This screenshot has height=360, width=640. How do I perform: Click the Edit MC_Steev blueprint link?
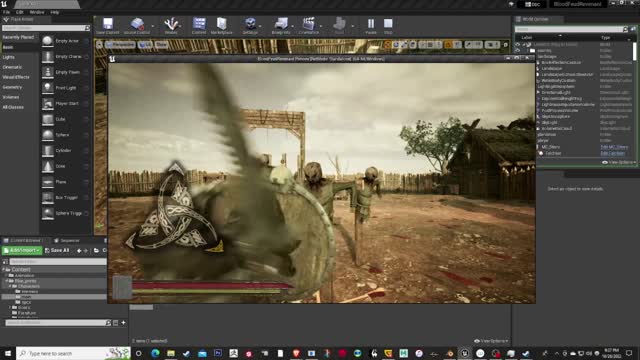614,147
